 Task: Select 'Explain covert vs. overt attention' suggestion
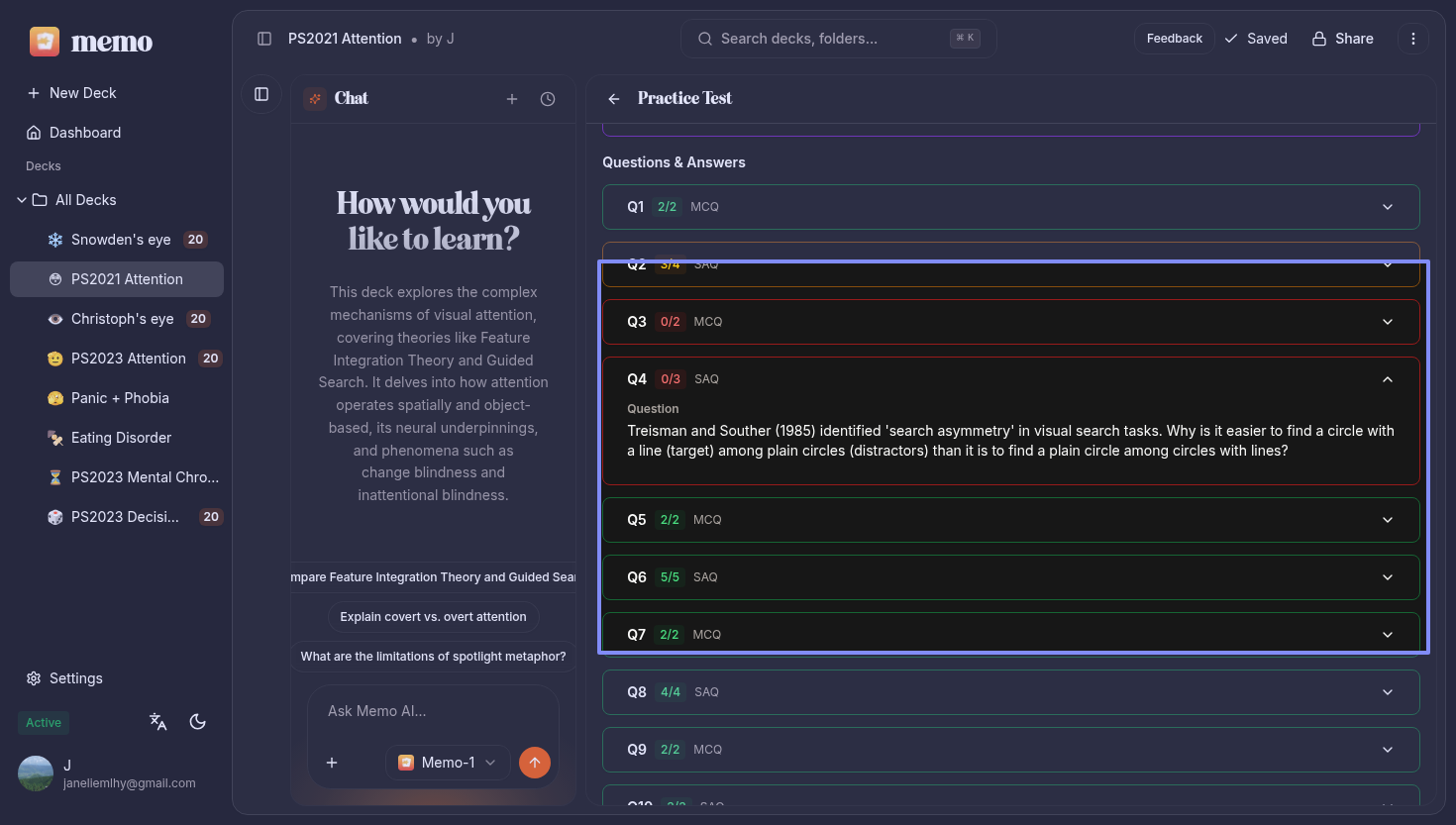click(x=433, y=617)
